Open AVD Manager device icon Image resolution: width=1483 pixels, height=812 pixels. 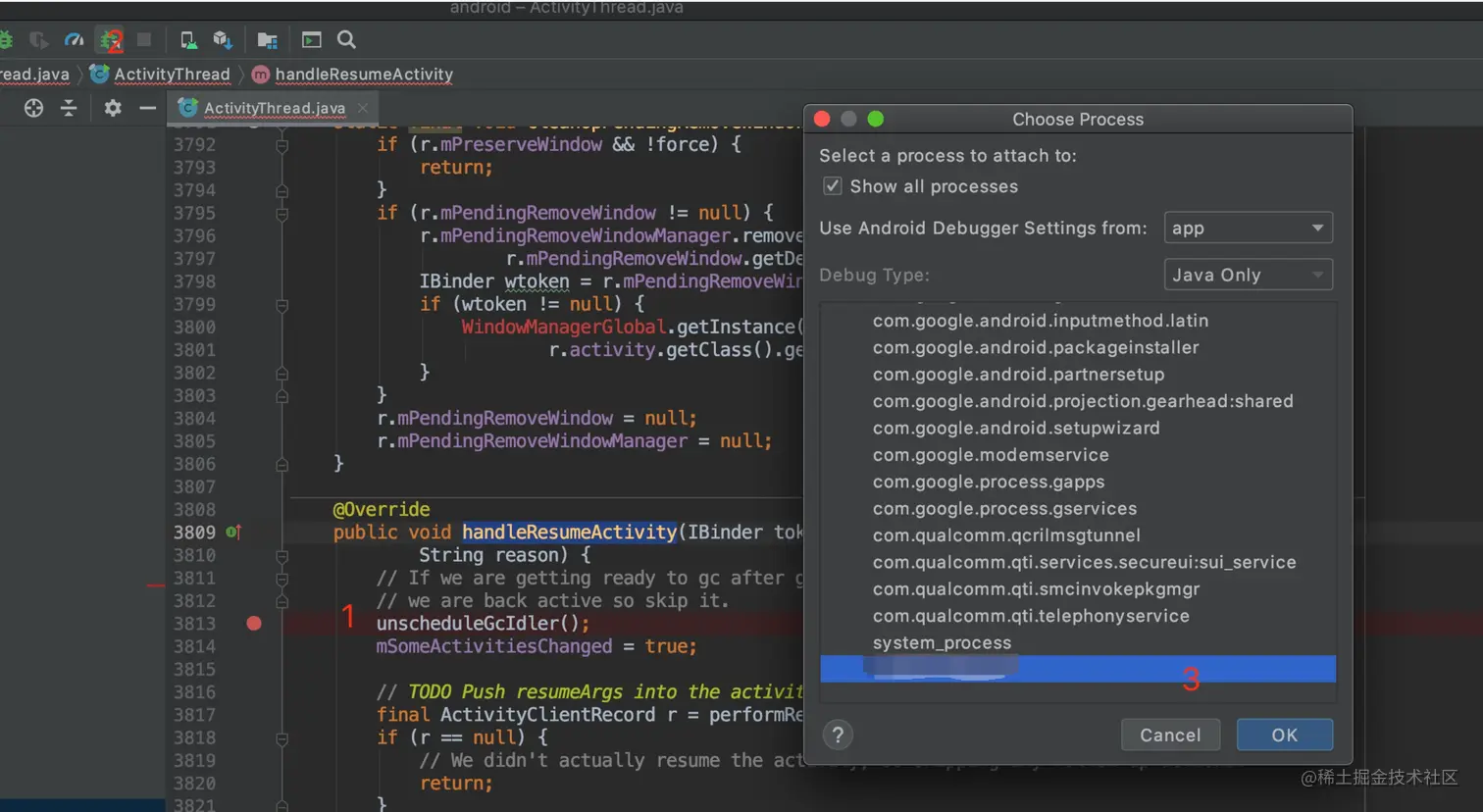(187, 40)
